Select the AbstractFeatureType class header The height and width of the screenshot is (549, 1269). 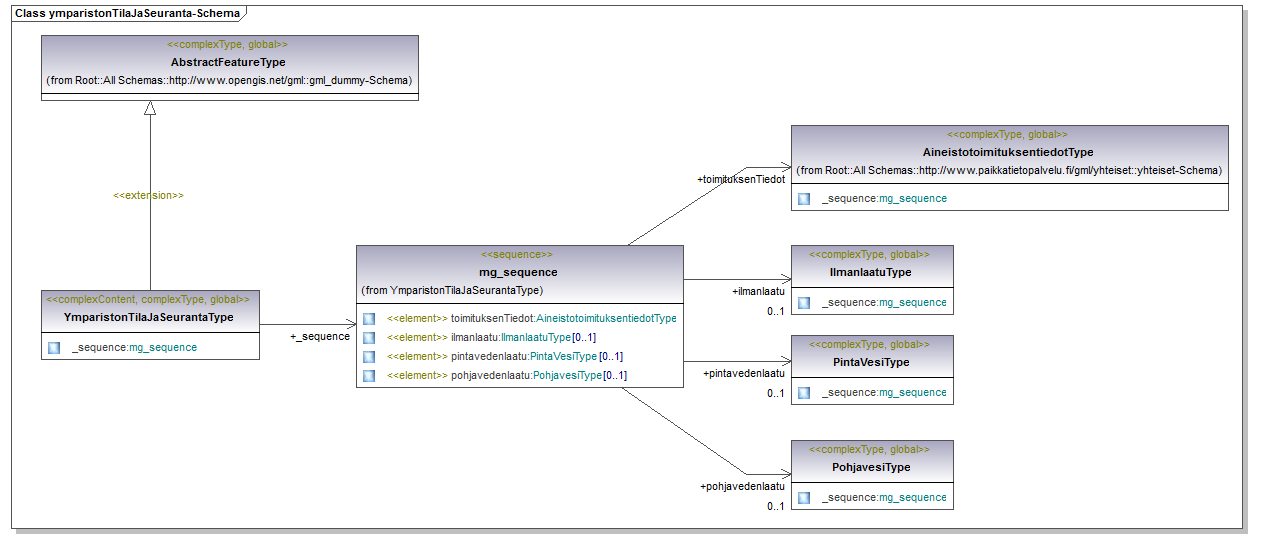point(229,63)
